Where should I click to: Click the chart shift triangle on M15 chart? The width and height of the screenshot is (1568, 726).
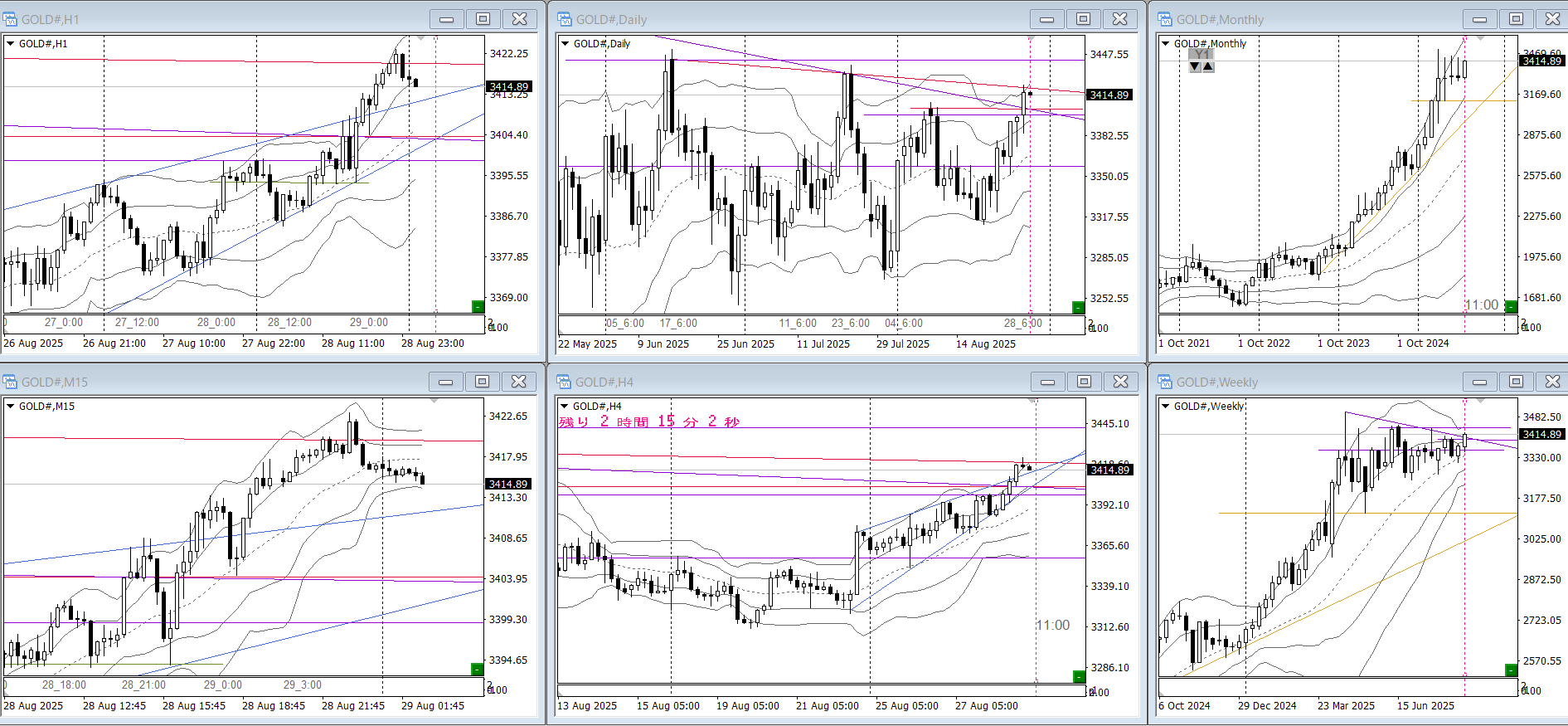click(433, 402)
